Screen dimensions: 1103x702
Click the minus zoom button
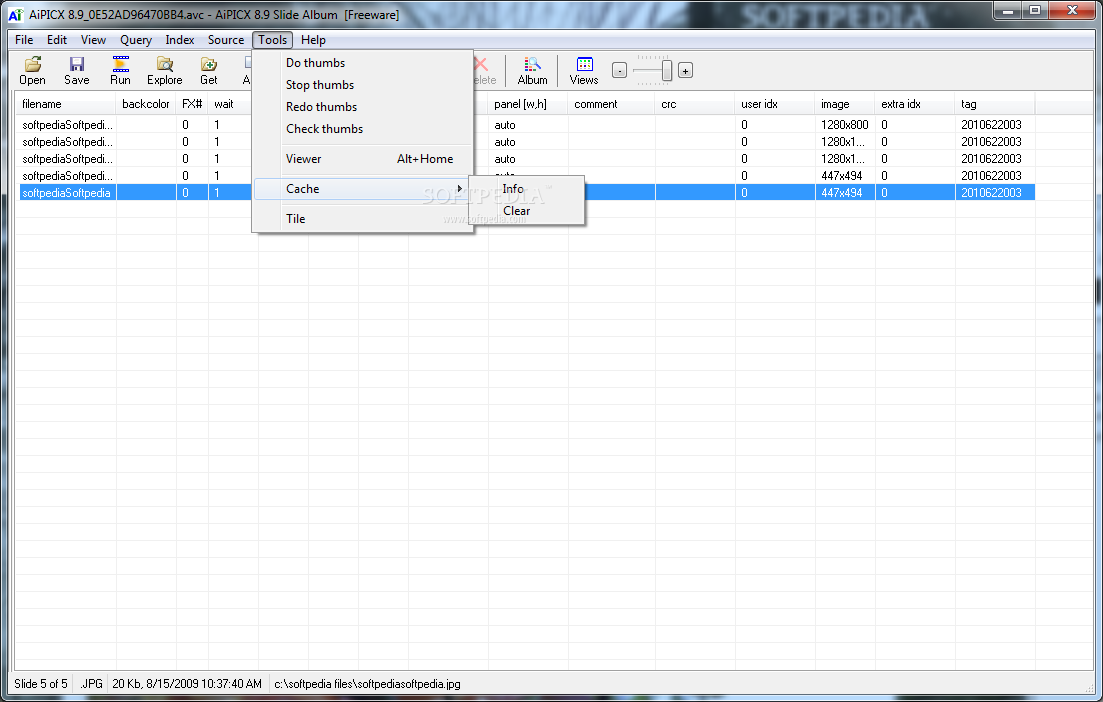(x=619, y=70)
